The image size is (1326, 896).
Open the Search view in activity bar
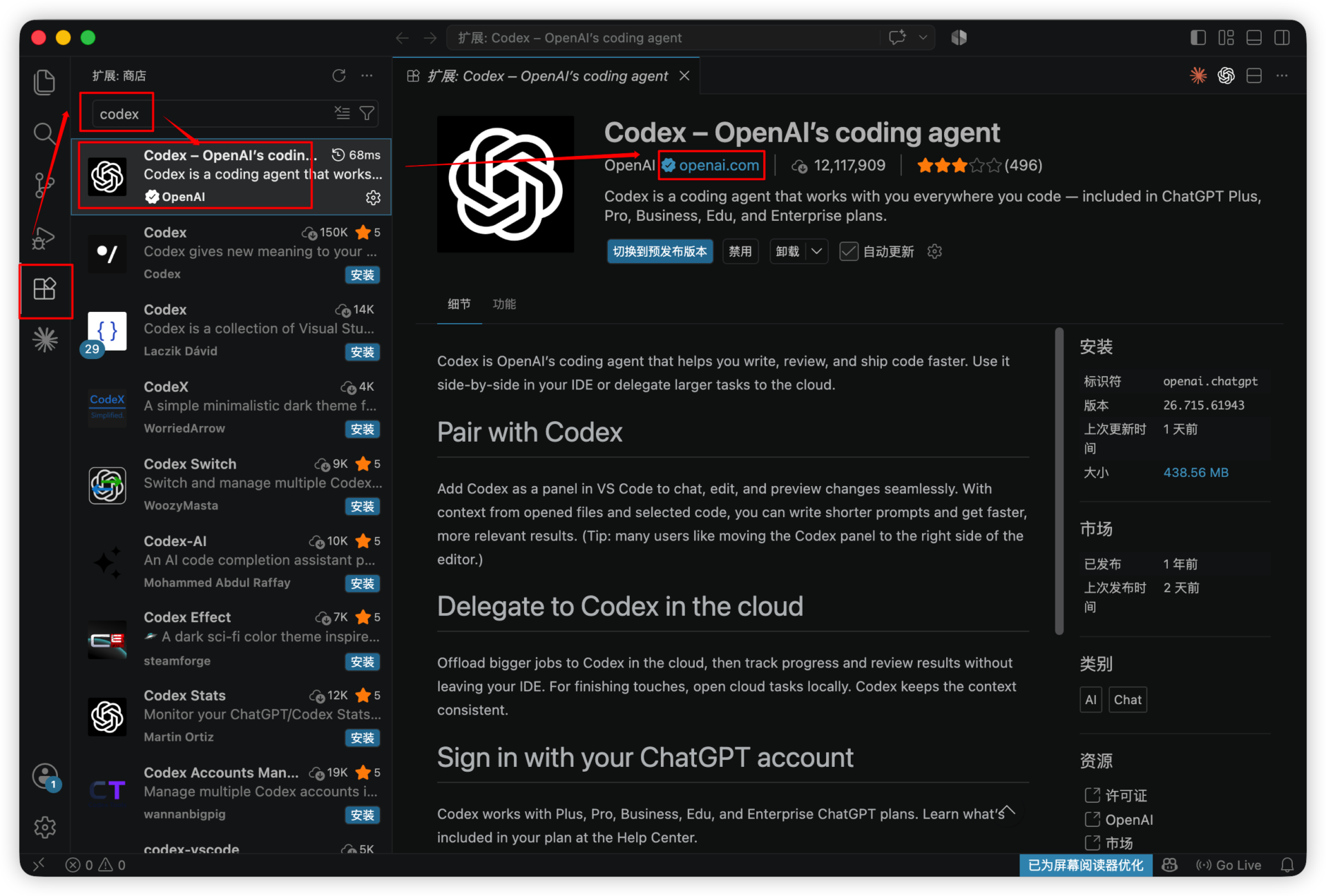pos(45,133)
